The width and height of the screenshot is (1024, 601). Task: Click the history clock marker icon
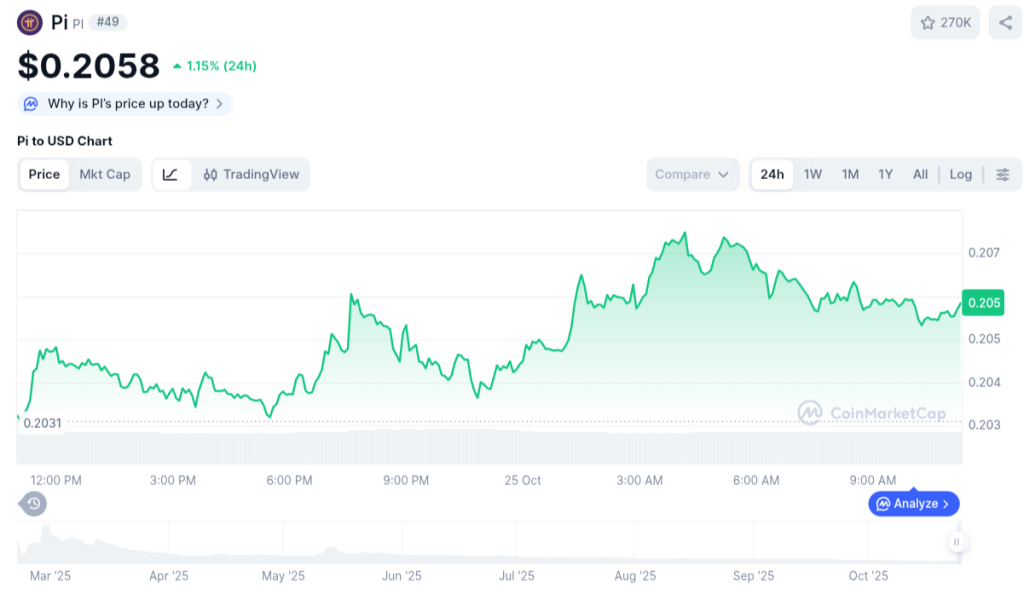click(33, 503)
